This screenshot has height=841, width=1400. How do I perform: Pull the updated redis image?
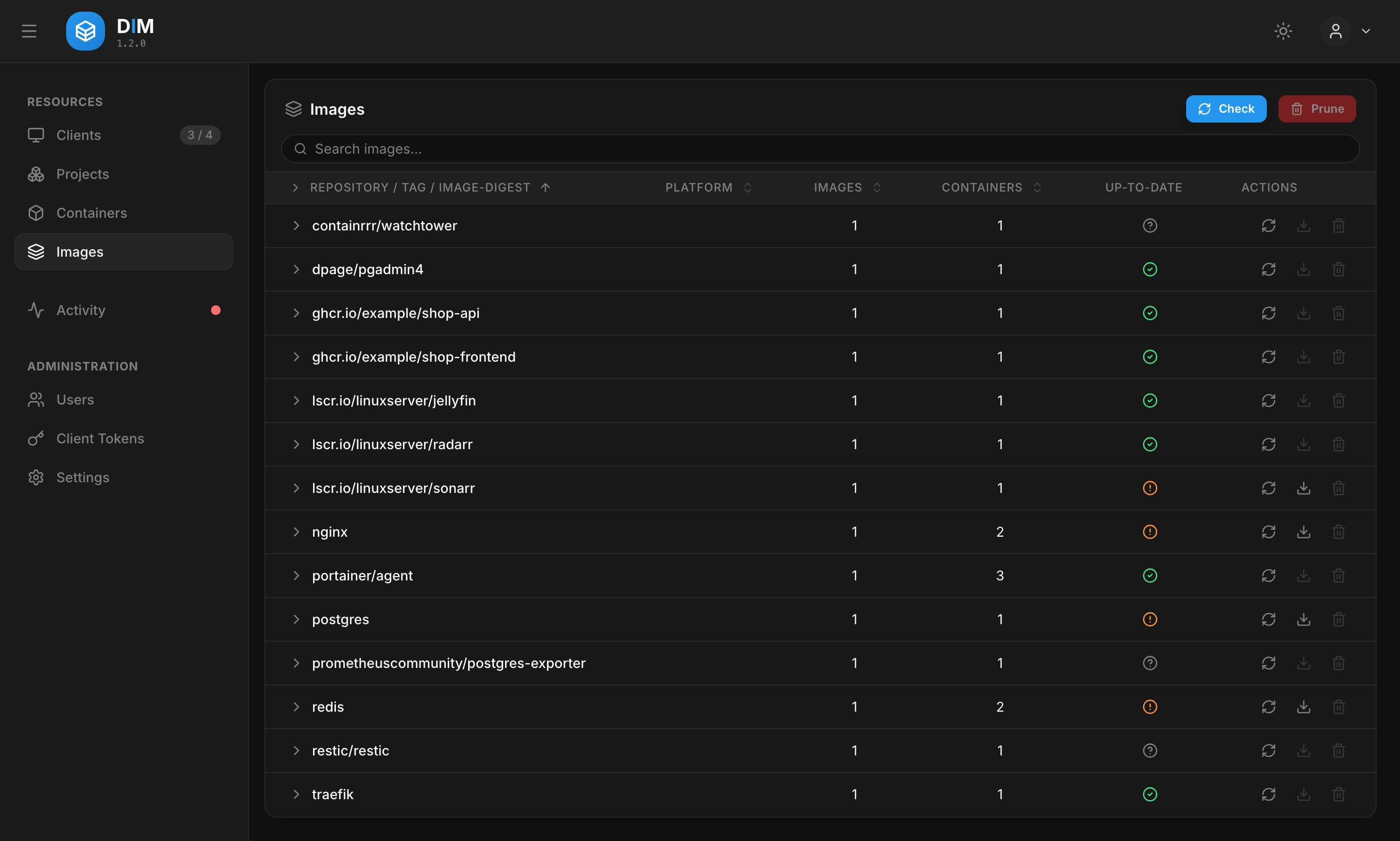[x=1303, y=707]
